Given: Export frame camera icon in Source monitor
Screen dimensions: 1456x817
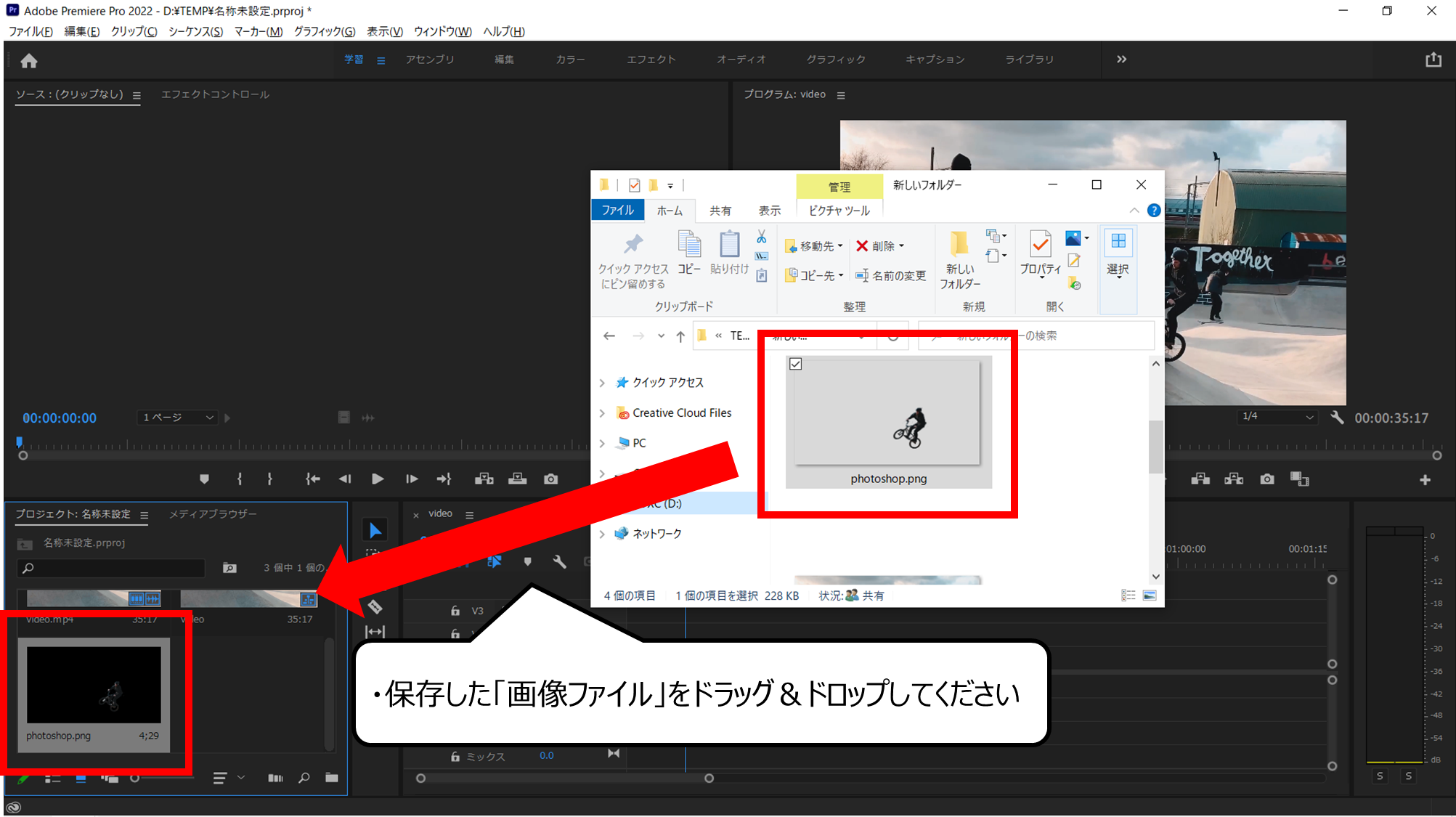Looking at the screenshot, I should click(x=551, y=479).
